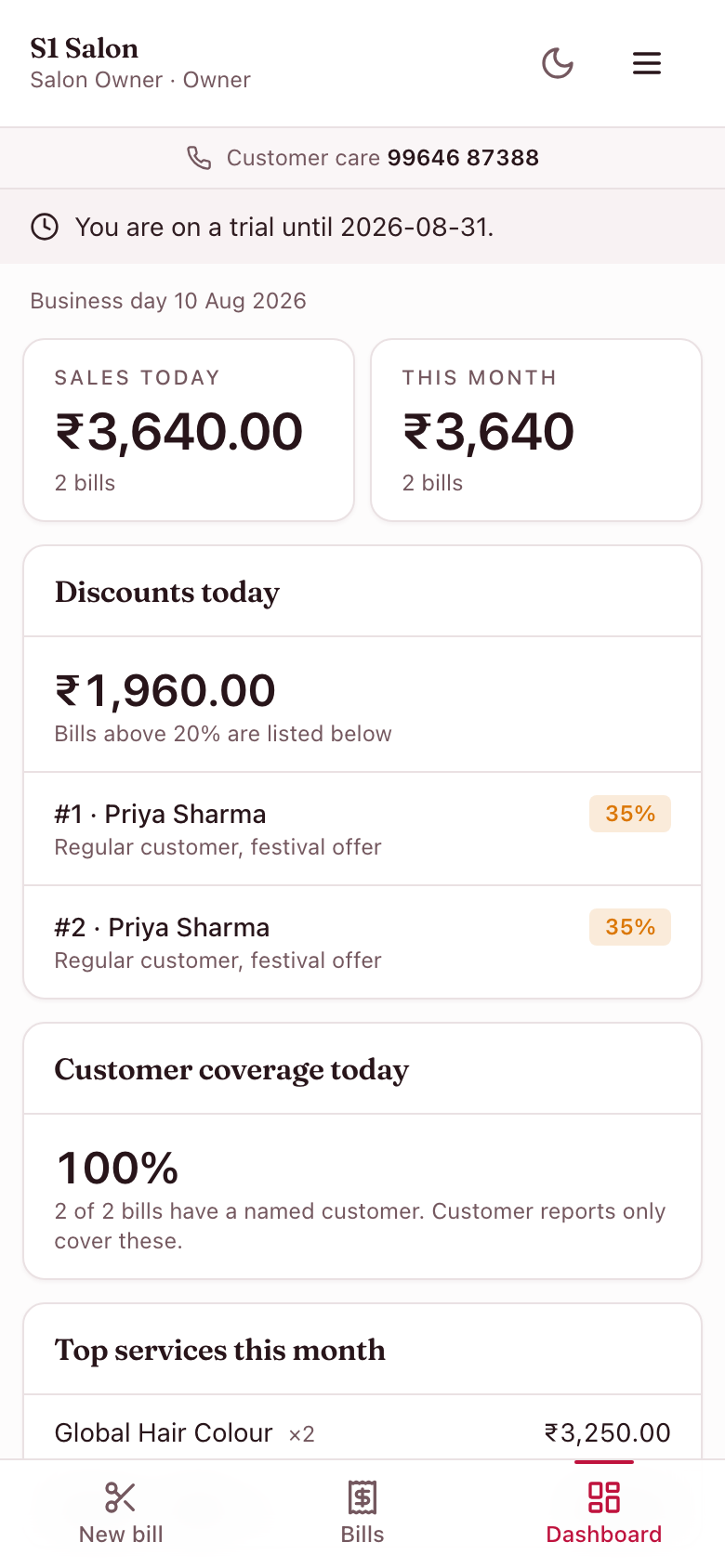Click the S1 Salon title
Viewport: 725px width, 1568px height.
85,48
